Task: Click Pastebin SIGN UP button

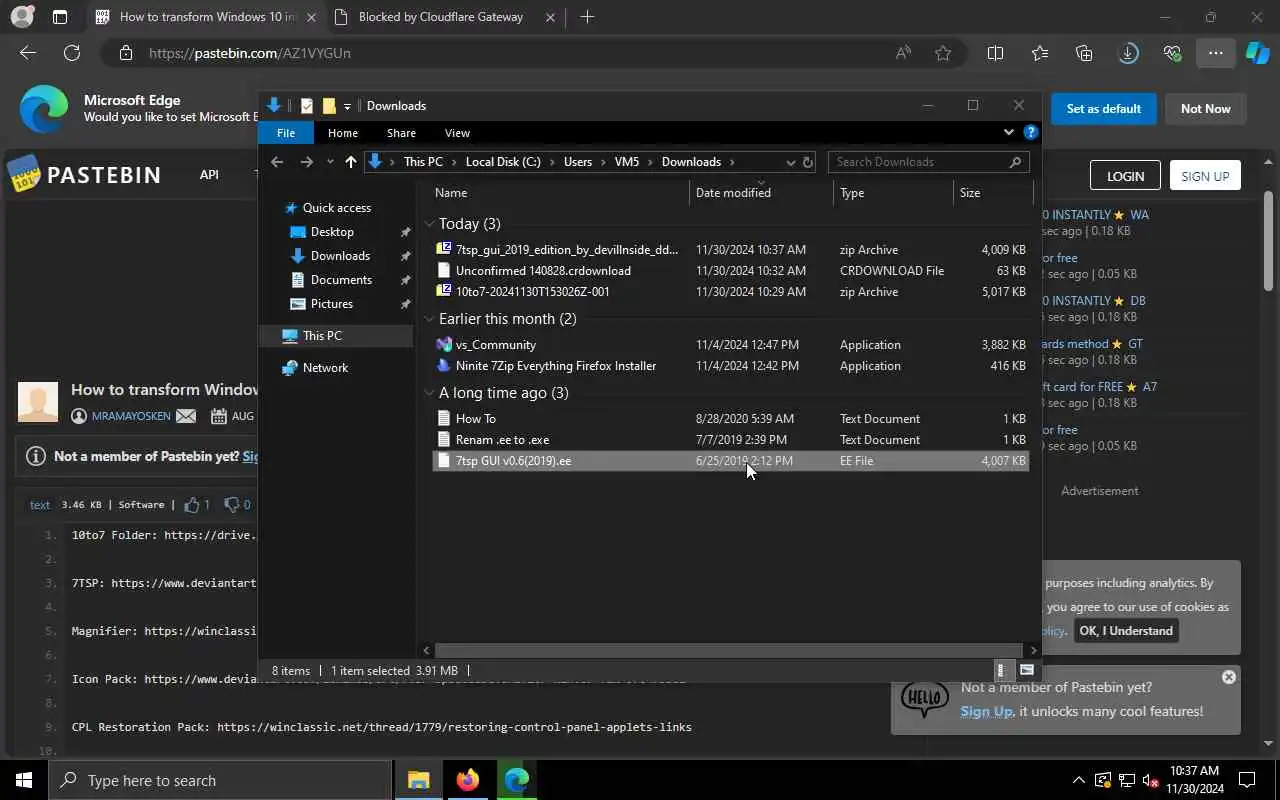Action: click(x=1205, y=176)
